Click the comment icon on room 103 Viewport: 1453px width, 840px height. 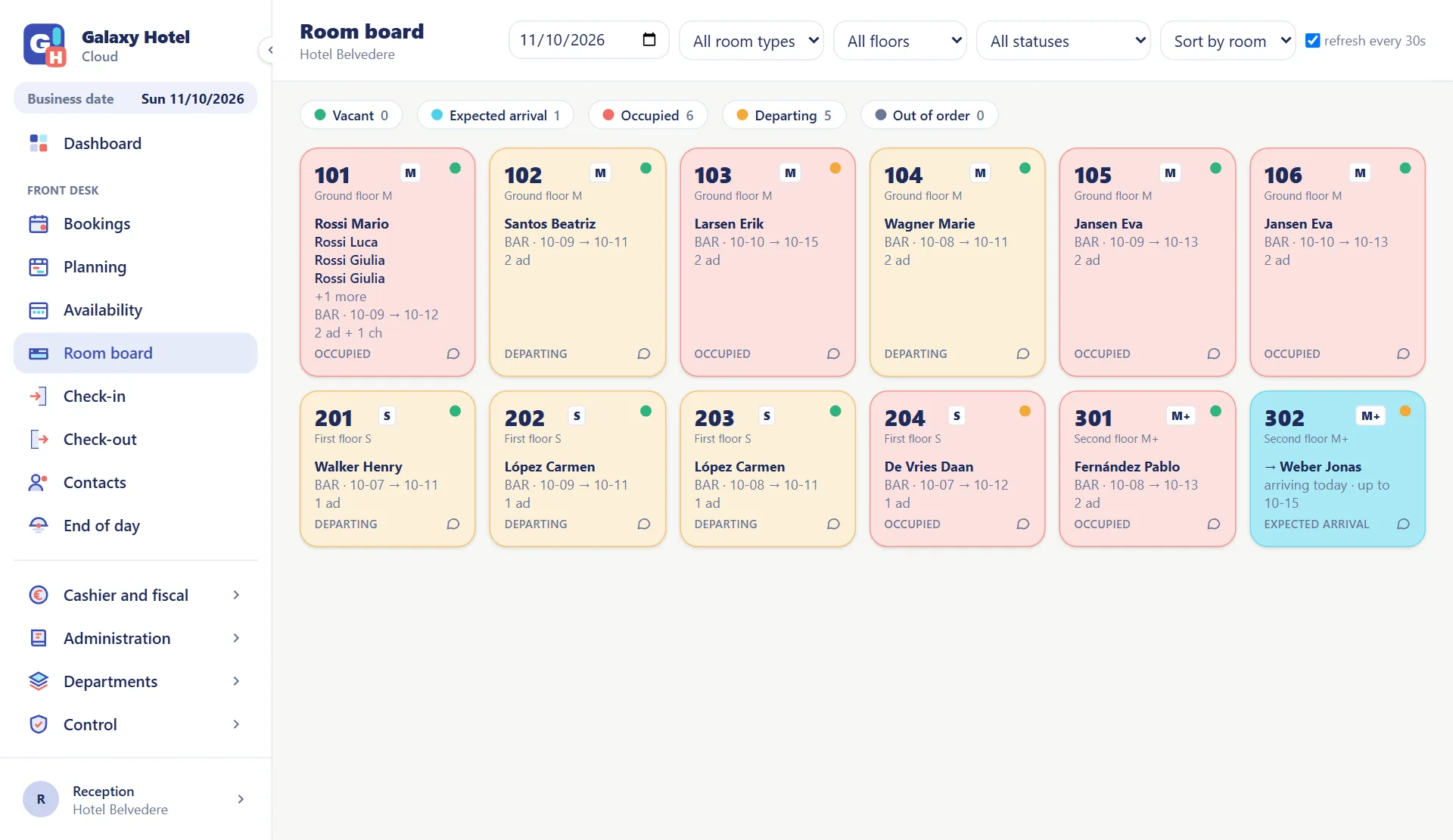(833, 353)
